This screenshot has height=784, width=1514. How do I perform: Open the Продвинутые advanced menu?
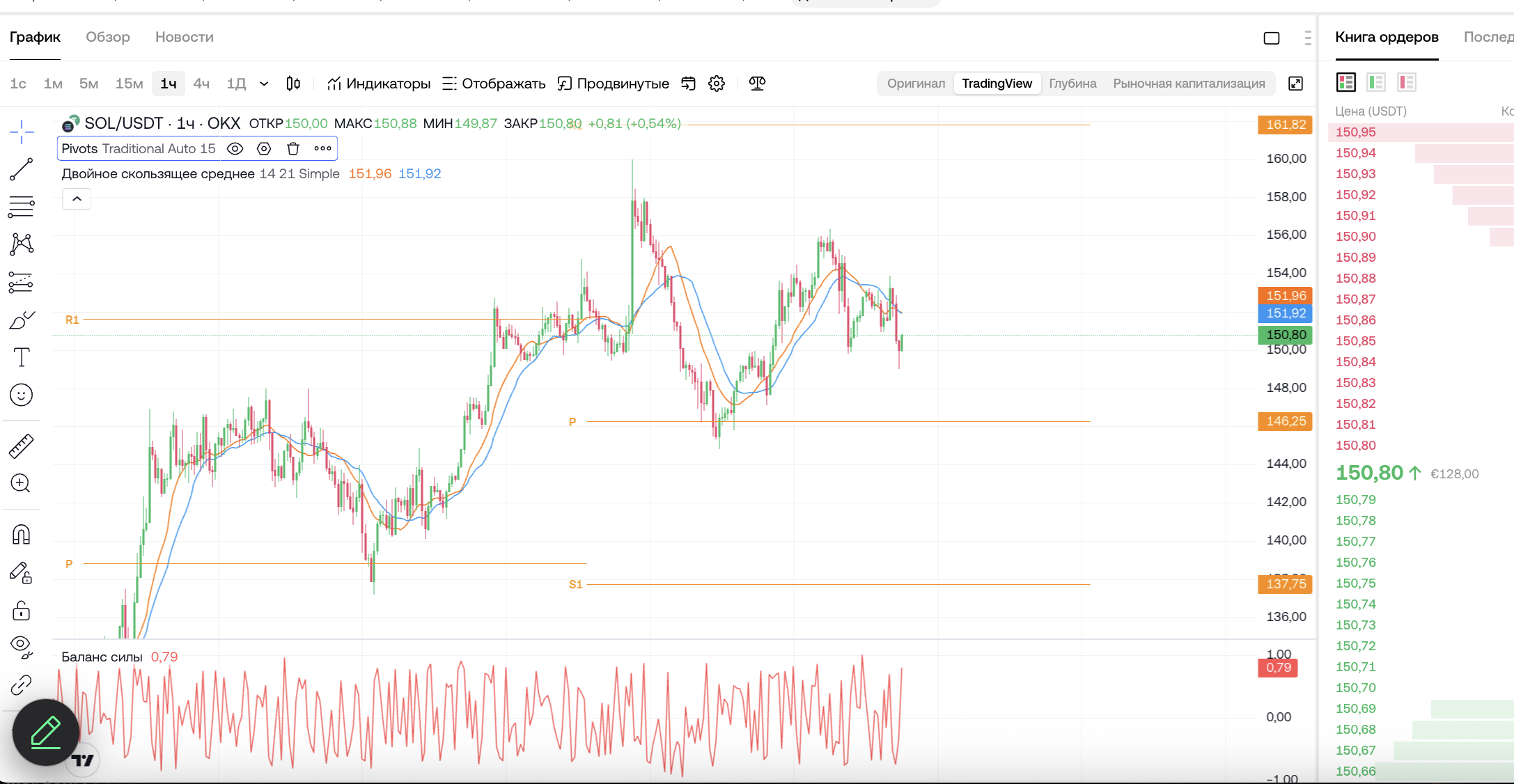pos(614,84)
